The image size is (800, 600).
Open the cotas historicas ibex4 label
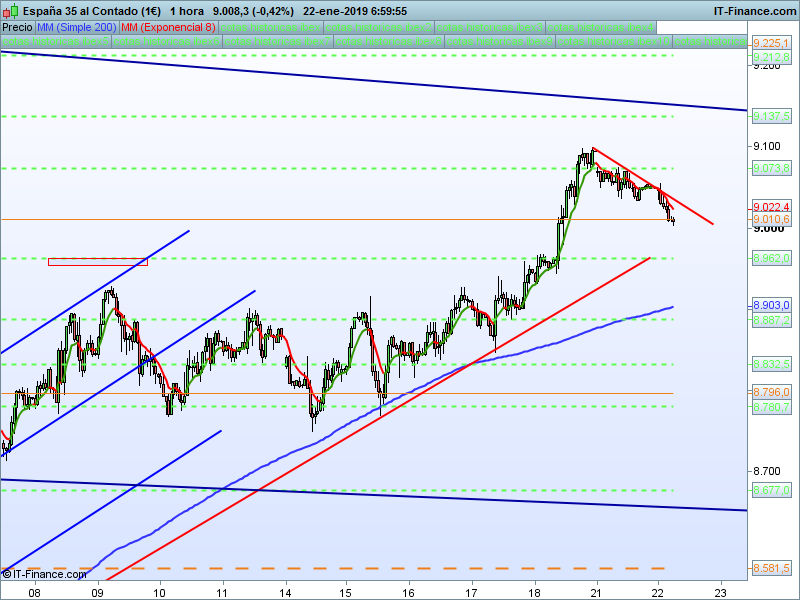point(601,27)
